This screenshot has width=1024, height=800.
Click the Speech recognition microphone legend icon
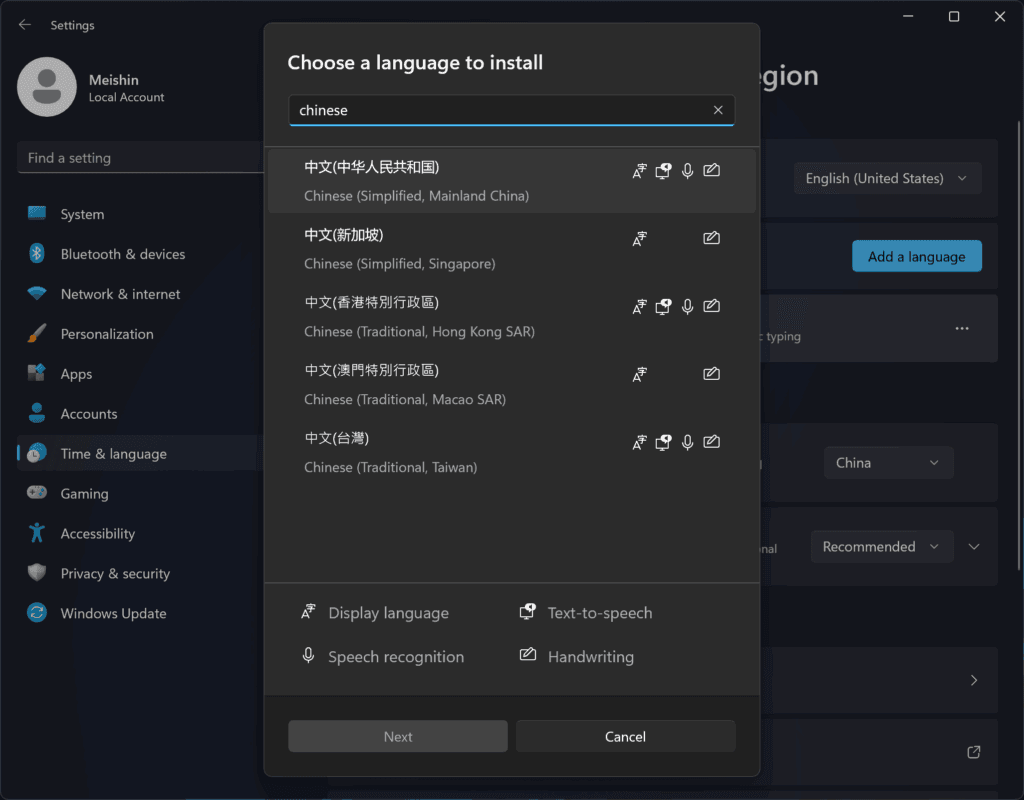tap(309, 656)
